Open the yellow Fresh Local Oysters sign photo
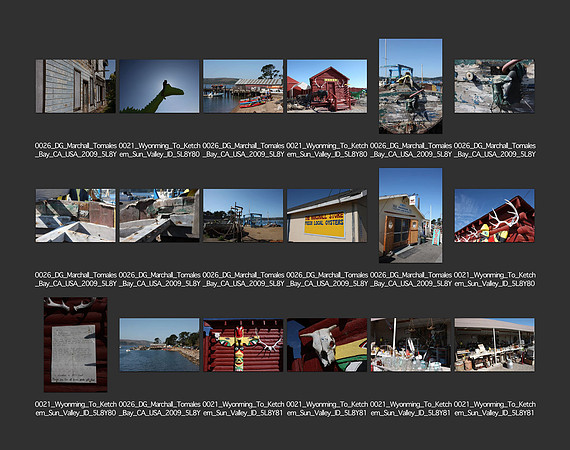 [x=327, y=215]
